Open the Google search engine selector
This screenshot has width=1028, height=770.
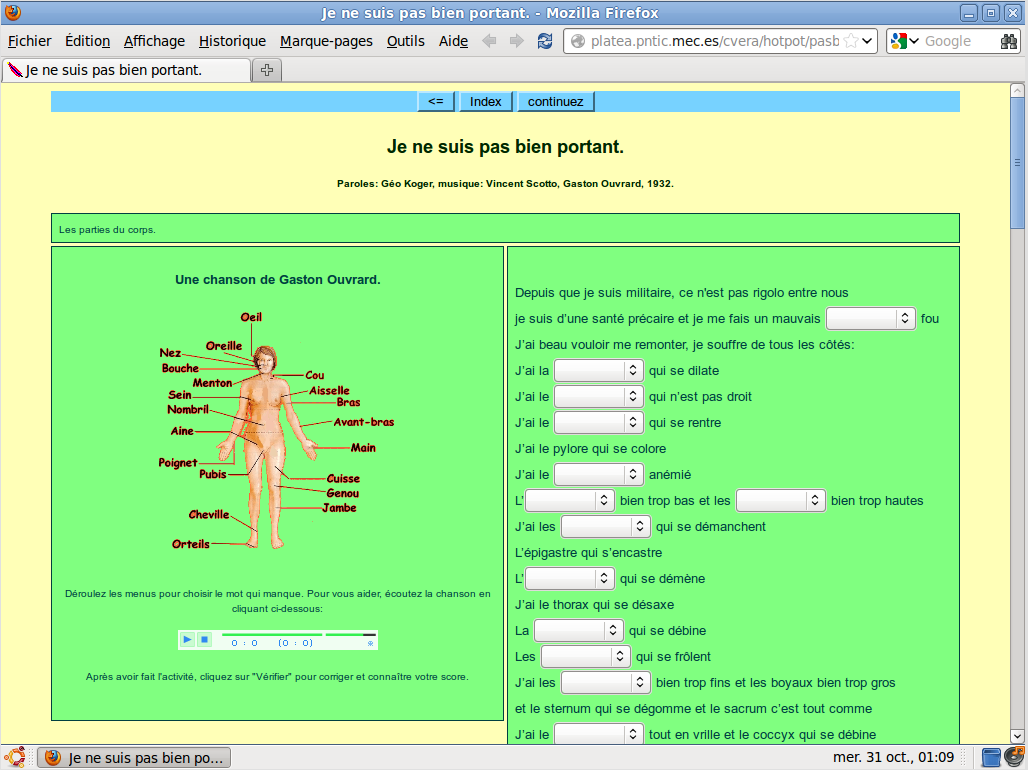[x=904, y=41]
